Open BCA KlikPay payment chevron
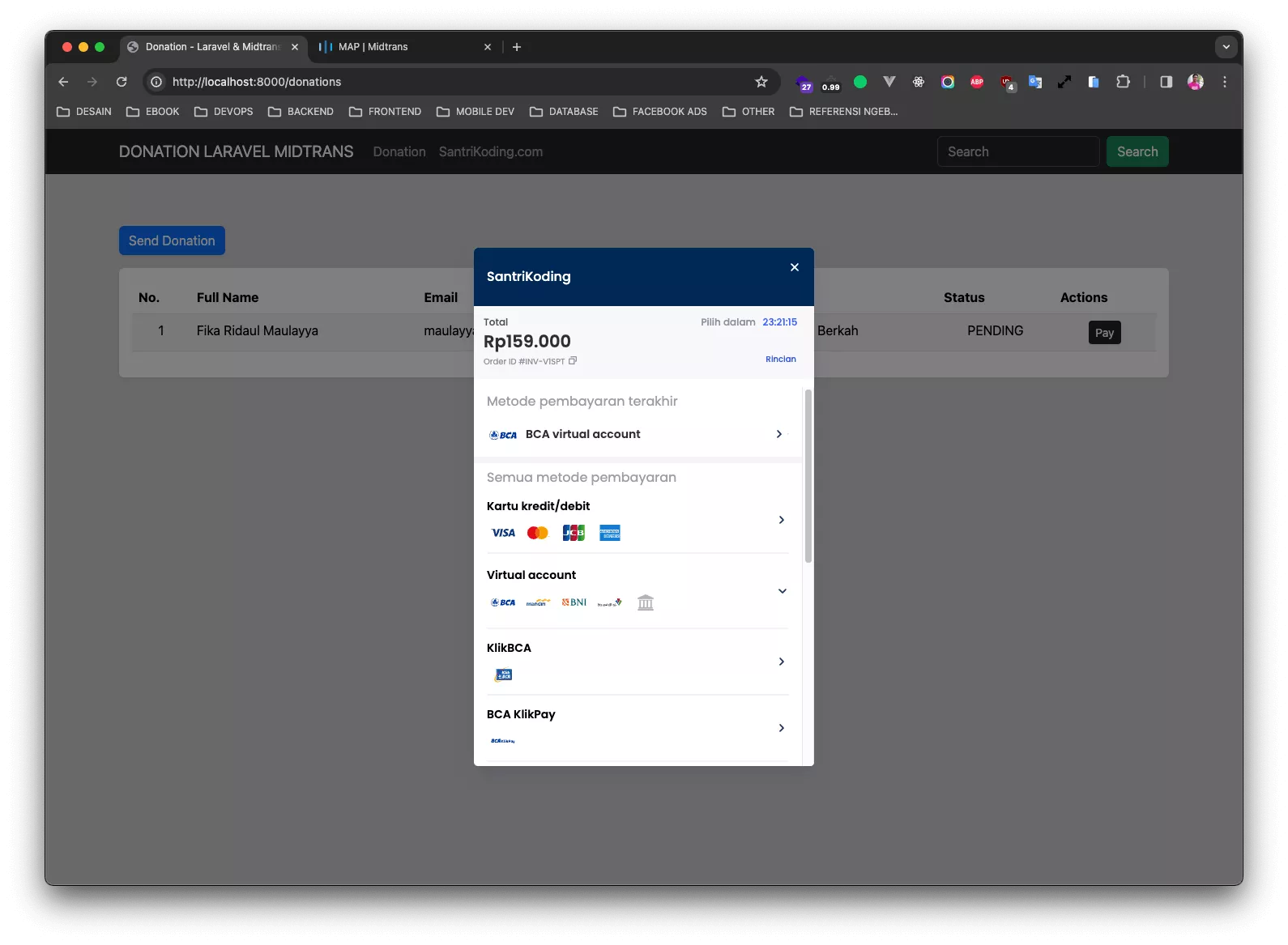This screenshot has width=1288, height=945. pyautogui.click(x=781, y=728)
